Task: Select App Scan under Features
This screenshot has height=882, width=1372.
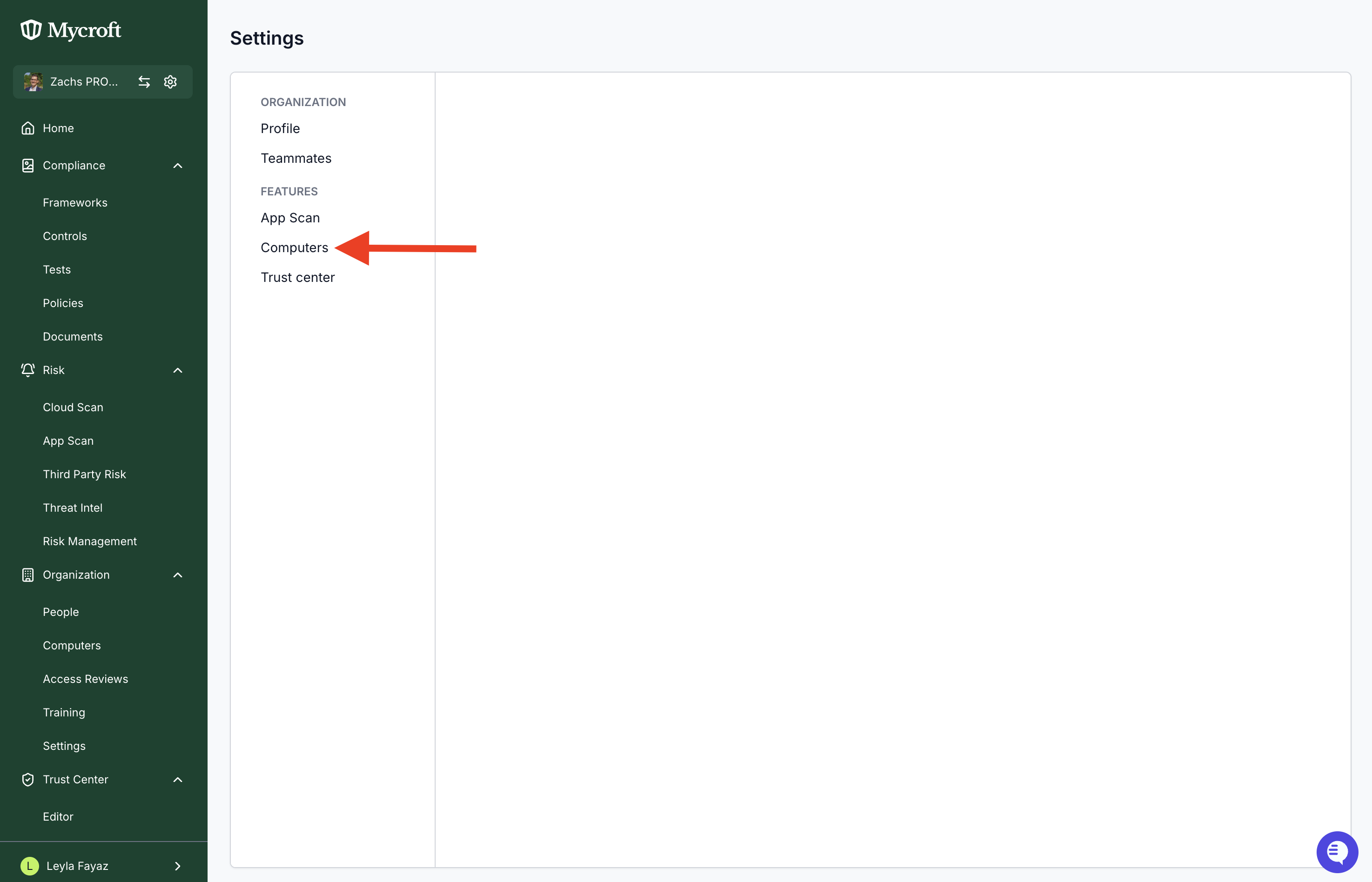Action: 290,218
